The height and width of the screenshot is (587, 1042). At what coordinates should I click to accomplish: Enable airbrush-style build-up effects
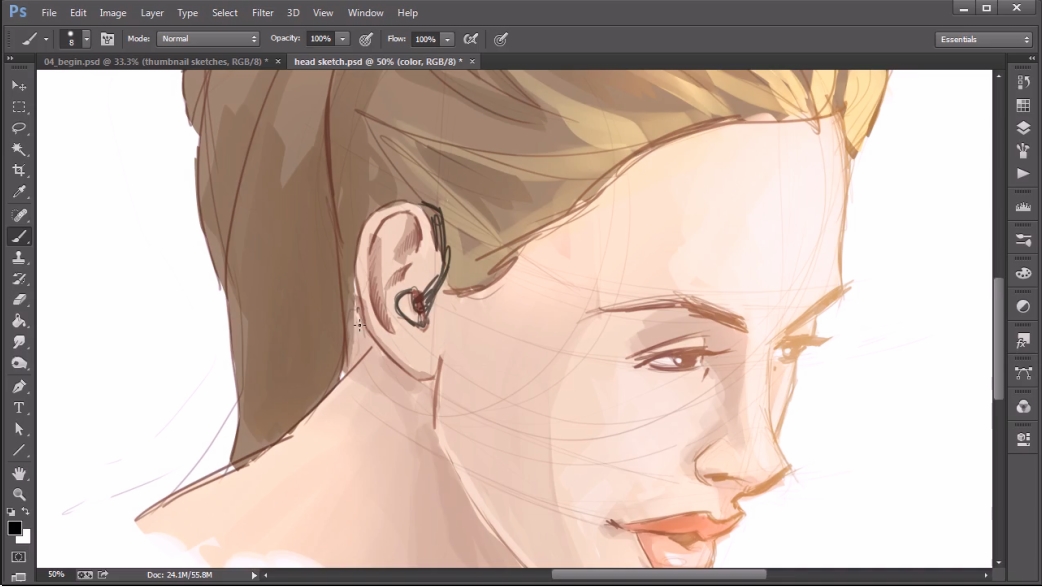(470, 39)
